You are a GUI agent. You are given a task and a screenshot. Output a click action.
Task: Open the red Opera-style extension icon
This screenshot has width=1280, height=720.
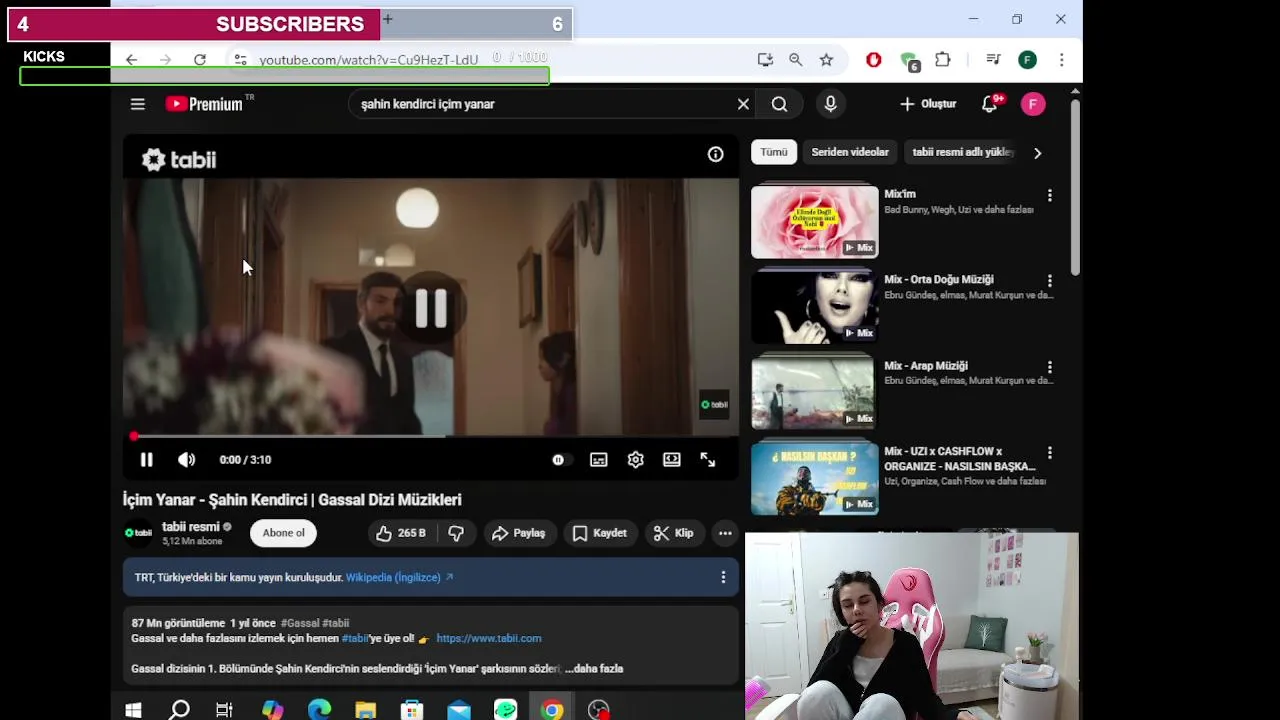[x=874, y=60]
